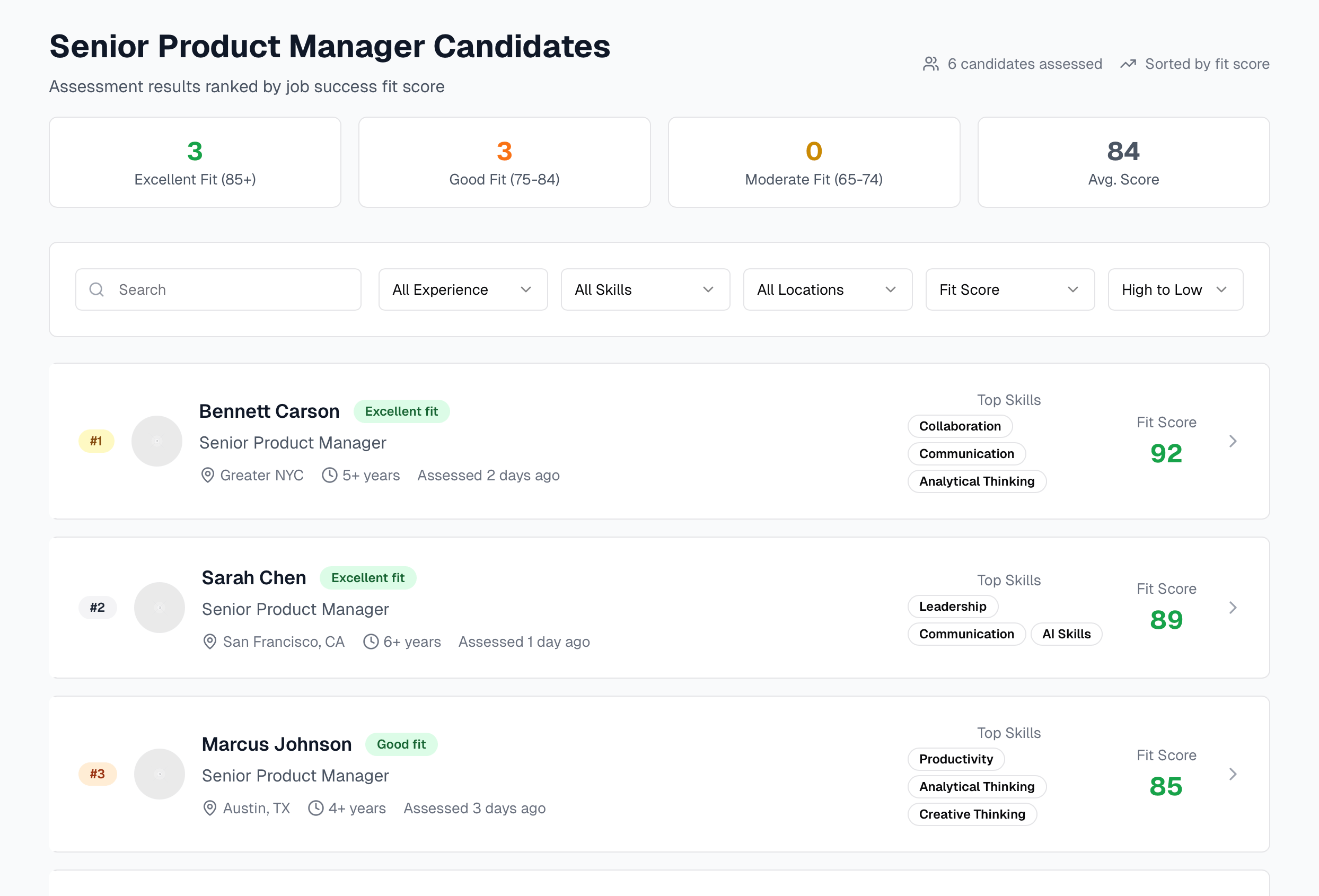Expand Marcus Johnson's row chevron
The height and width of the screenshot is (896, 1319).
(1233, 774)
